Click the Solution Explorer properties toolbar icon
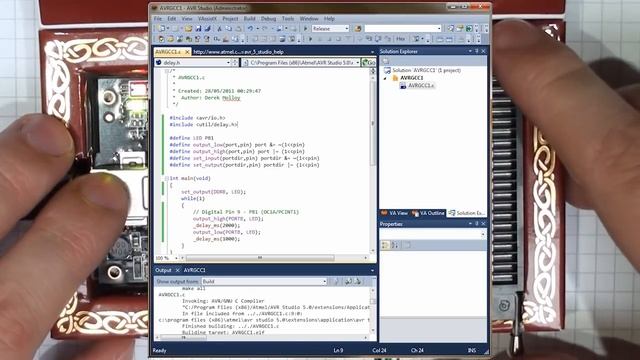 coord(386,61)
